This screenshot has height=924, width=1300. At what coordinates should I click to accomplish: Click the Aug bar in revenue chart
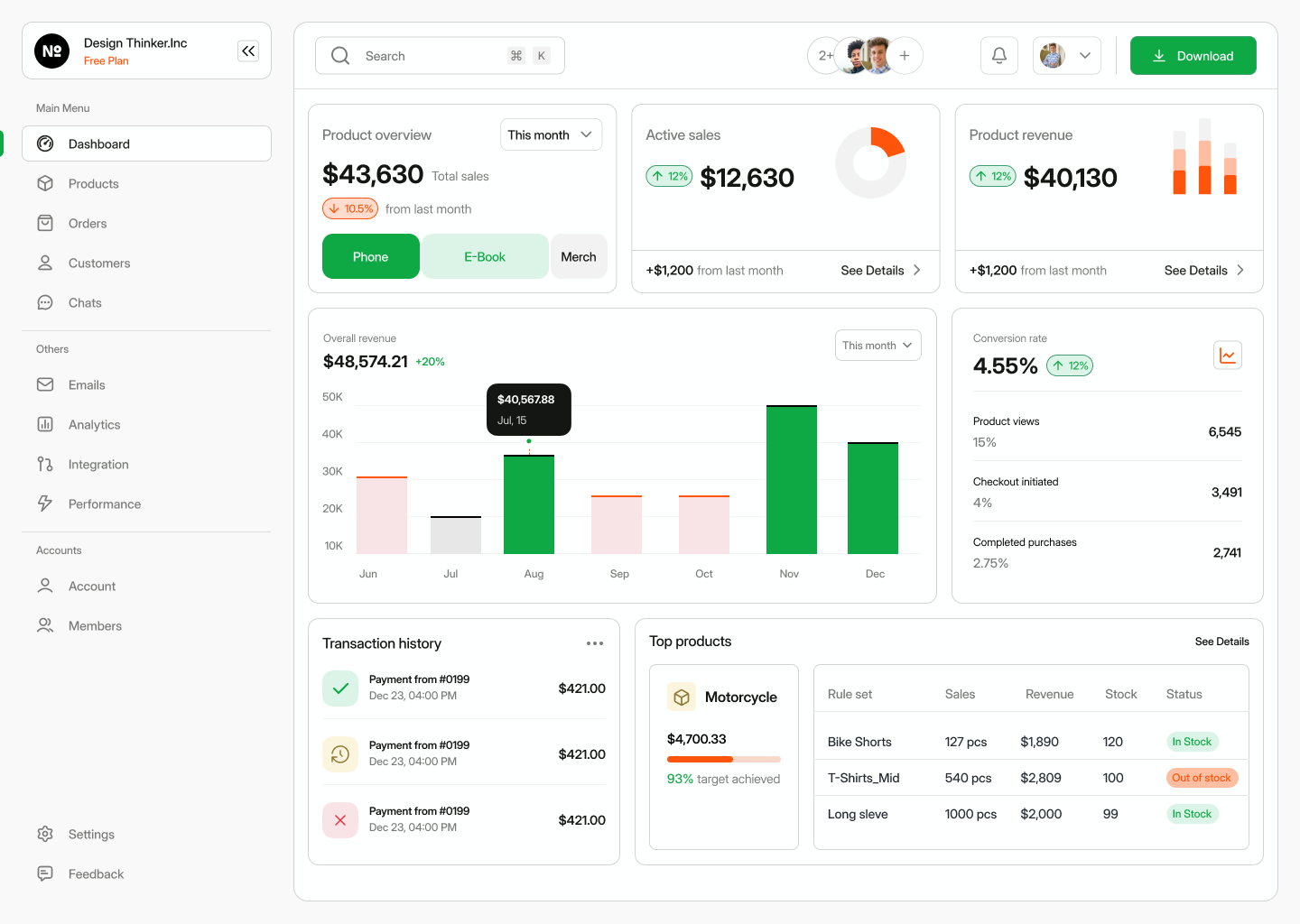coord(529,504)
